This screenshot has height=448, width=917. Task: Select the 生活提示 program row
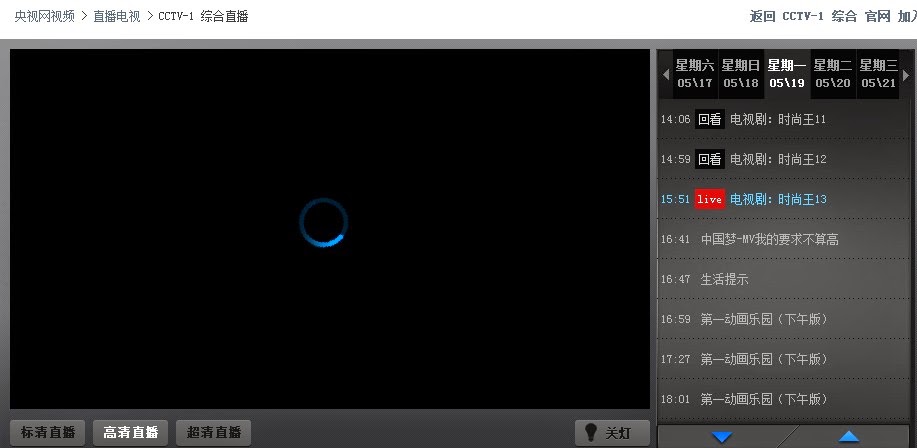[784, 279]
